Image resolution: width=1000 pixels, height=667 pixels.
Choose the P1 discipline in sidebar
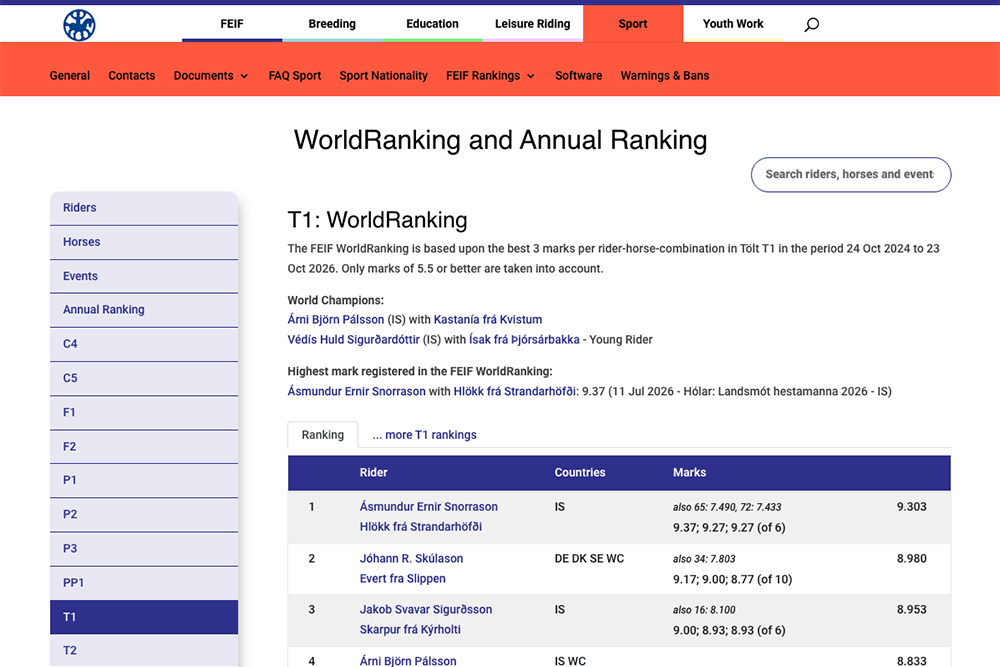[x=144, y=480]
